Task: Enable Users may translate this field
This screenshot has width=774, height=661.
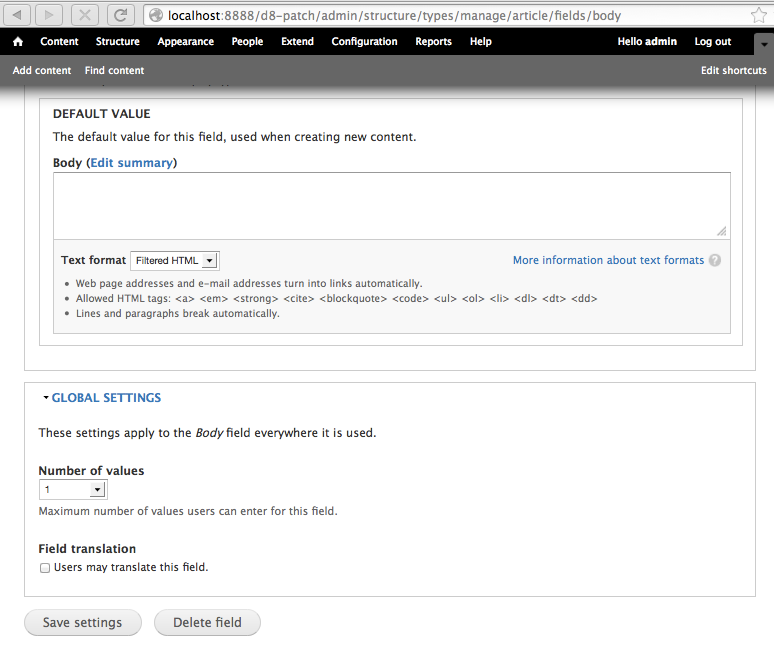Action: point(45,568)
